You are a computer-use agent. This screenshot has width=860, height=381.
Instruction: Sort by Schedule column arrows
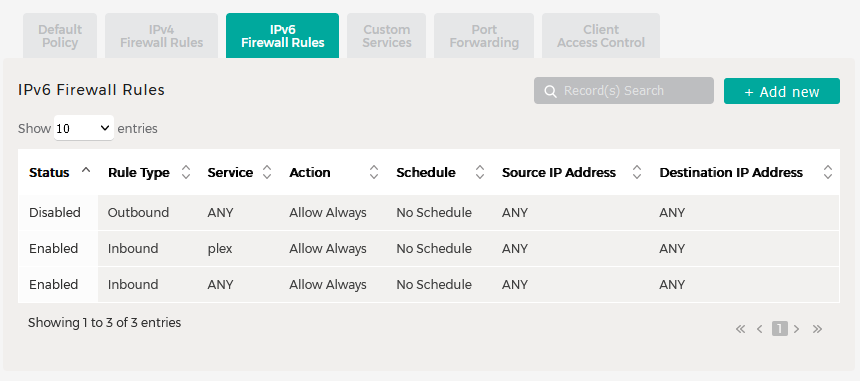[x=480, y=172]
